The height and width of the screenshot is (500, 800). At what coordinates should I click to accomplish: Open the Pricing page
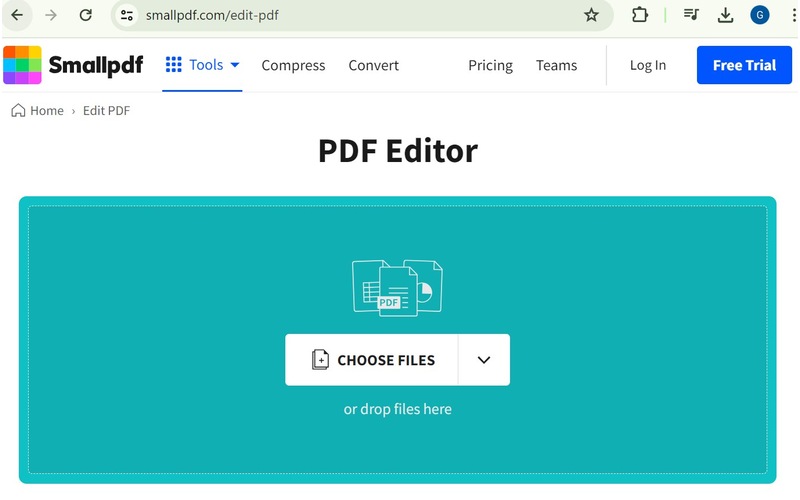coord(490,65)
